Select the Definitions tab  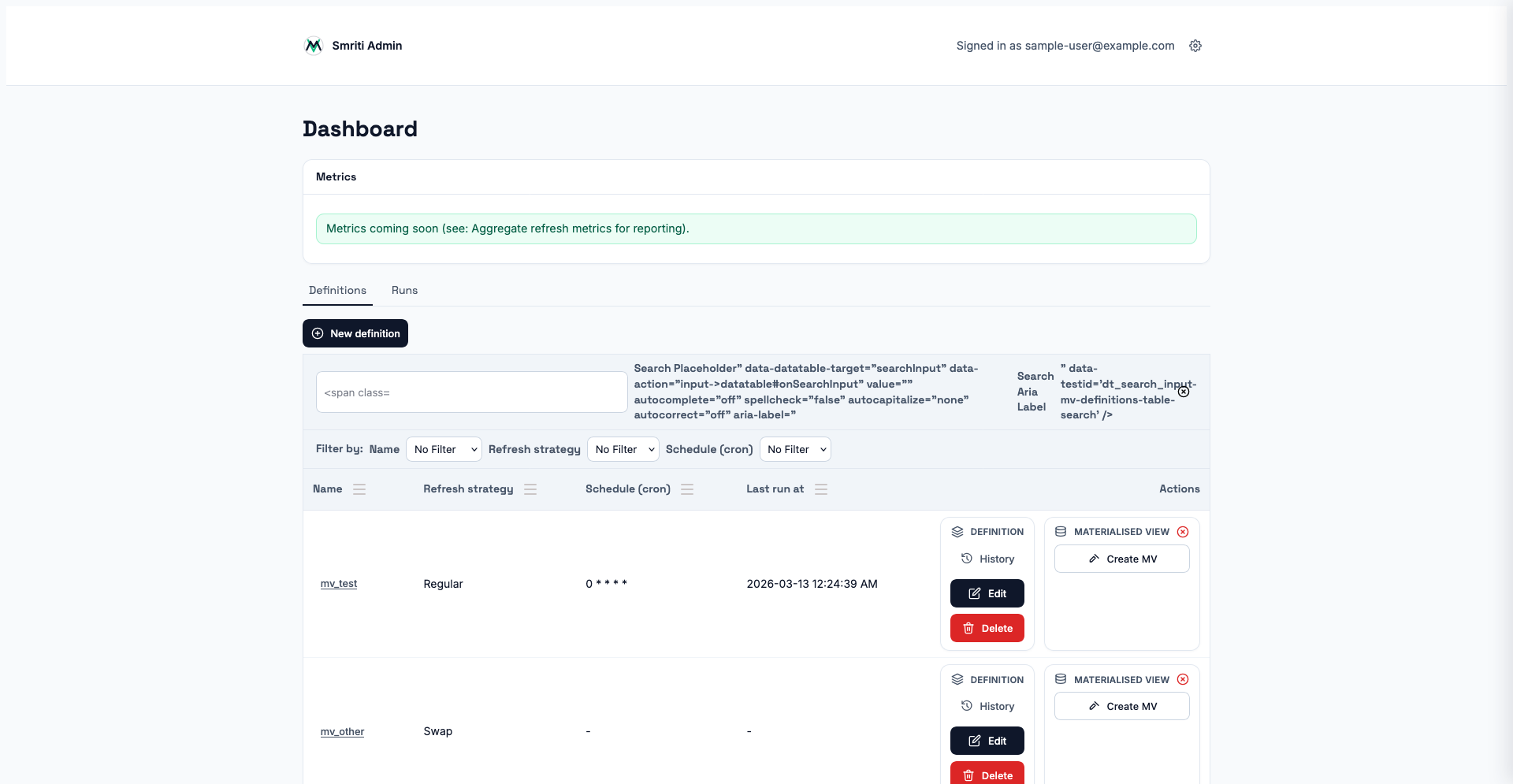[337, 291]
